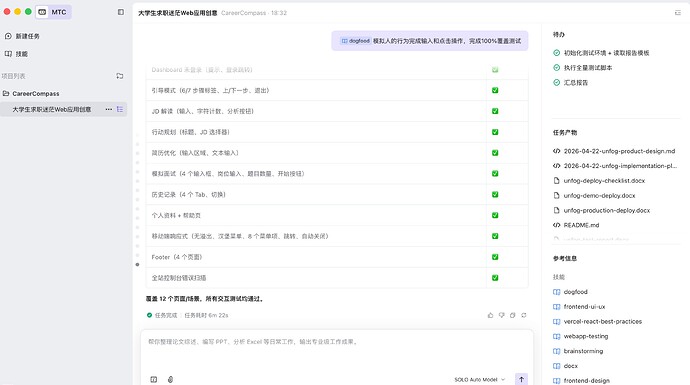
Task: Start a new task with 新建任务
Action: (x=22, y=36)
